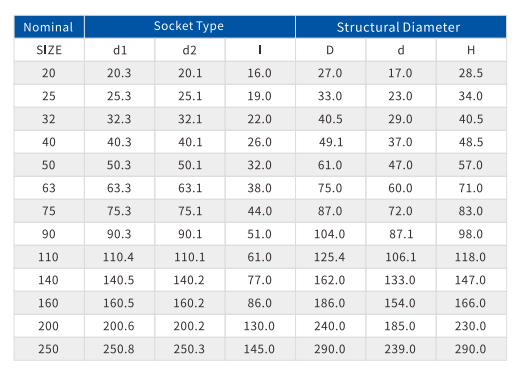Select the Socket Type header
This screenshot has height=369, width=518.
pos(190,27)
